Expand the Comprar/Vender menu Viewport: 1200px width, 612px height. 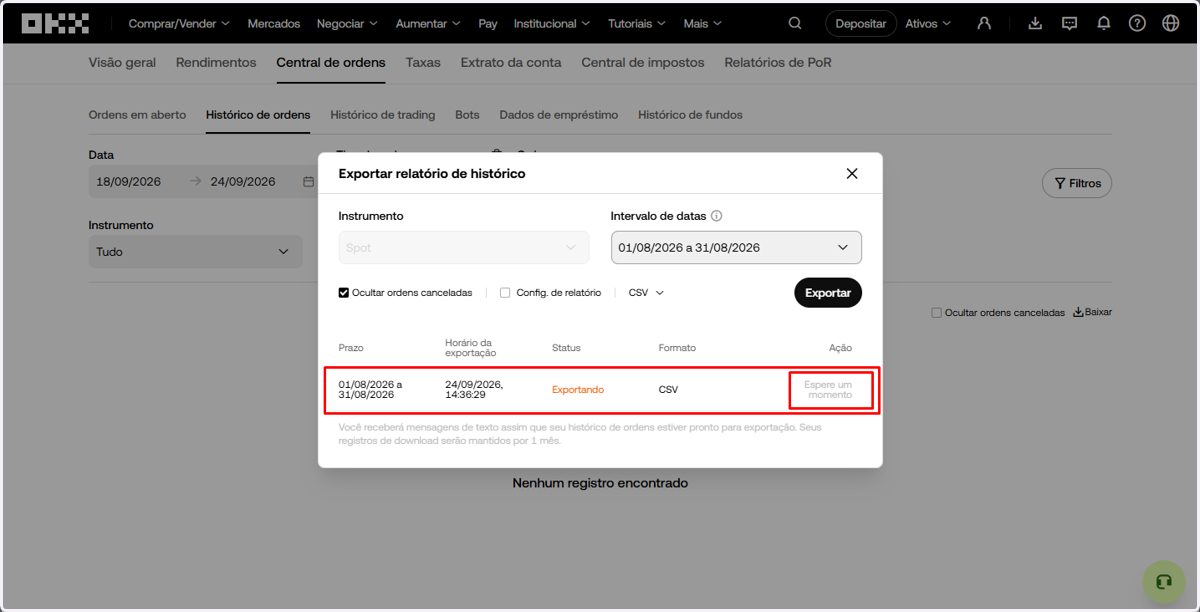click(x=179, y=23)
